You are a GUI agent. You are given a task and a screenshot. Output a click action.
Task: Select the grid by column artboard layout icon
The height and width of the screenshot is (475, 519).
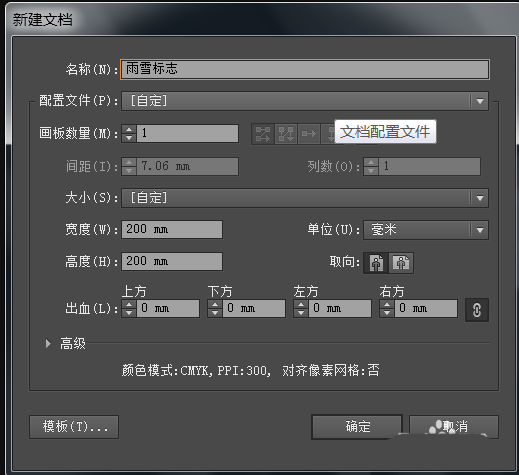286,134
